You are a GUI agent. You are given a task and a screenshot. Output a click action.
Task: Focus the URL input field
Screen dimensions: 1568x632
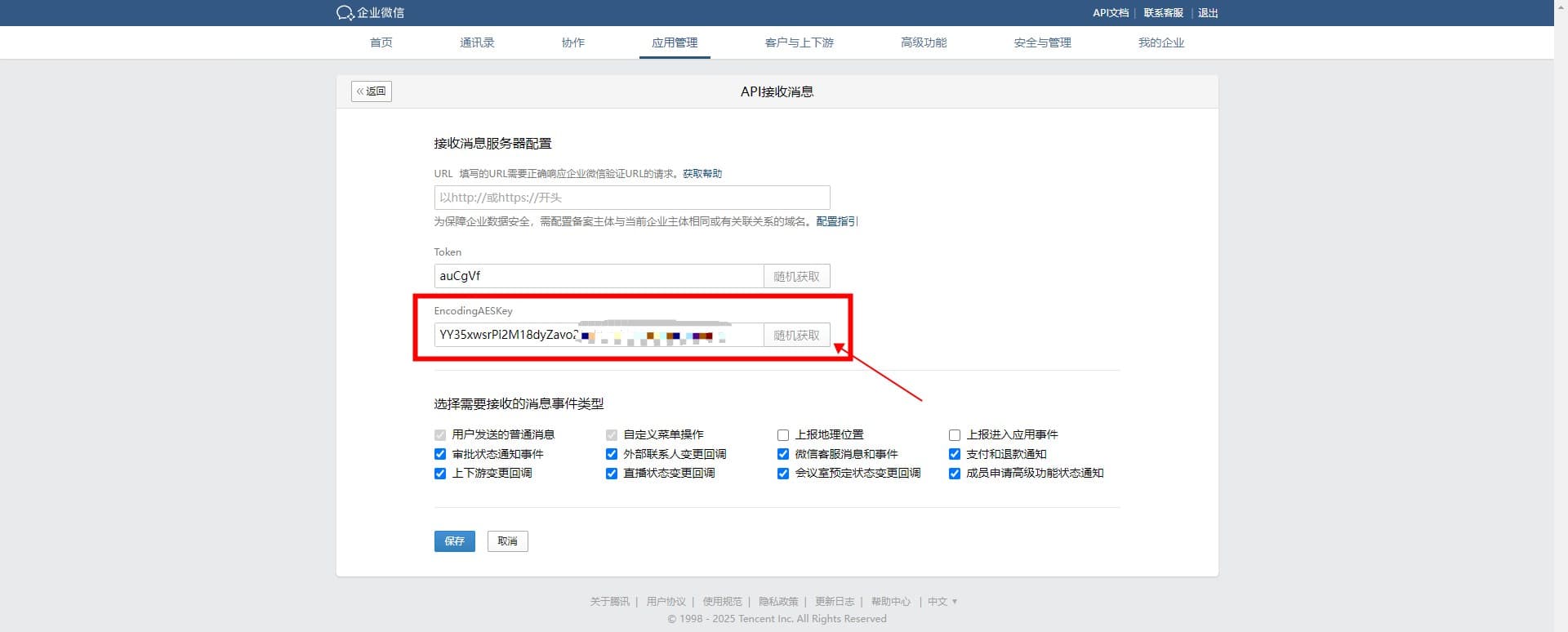pos(632,198)
